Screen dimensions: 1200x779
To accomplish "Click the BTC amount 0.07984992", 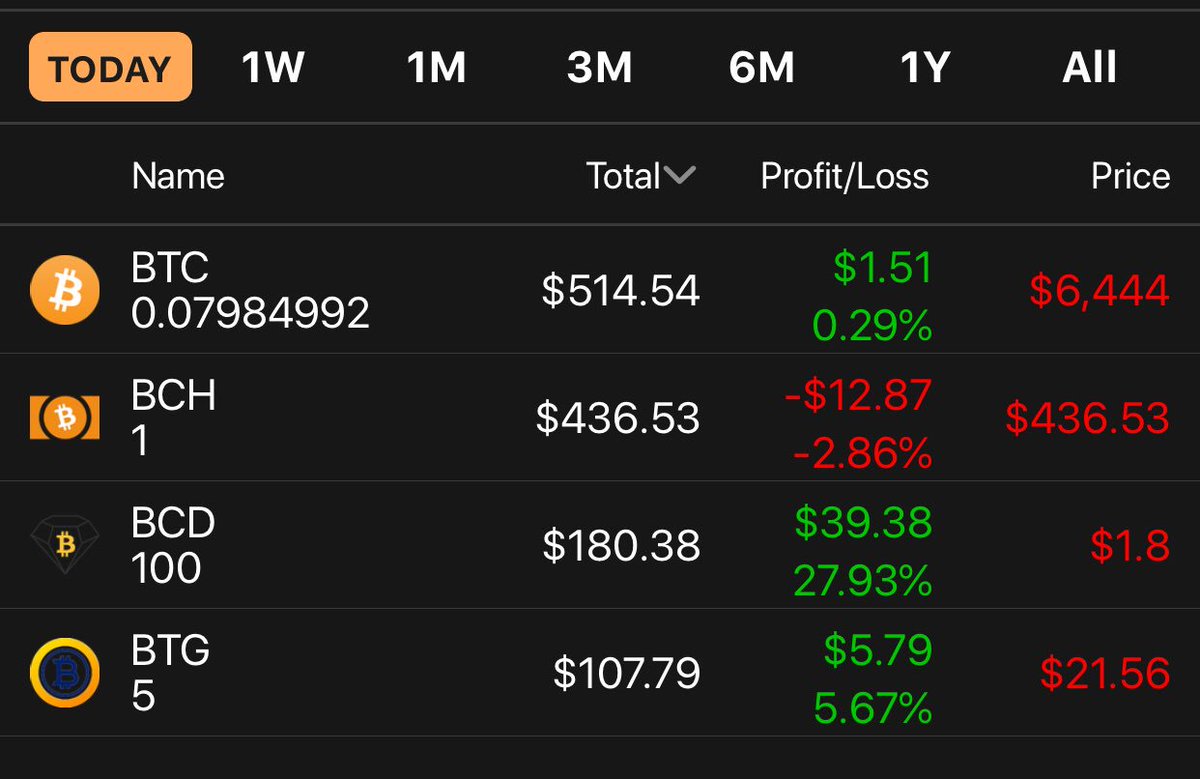I will click(251, 313).
